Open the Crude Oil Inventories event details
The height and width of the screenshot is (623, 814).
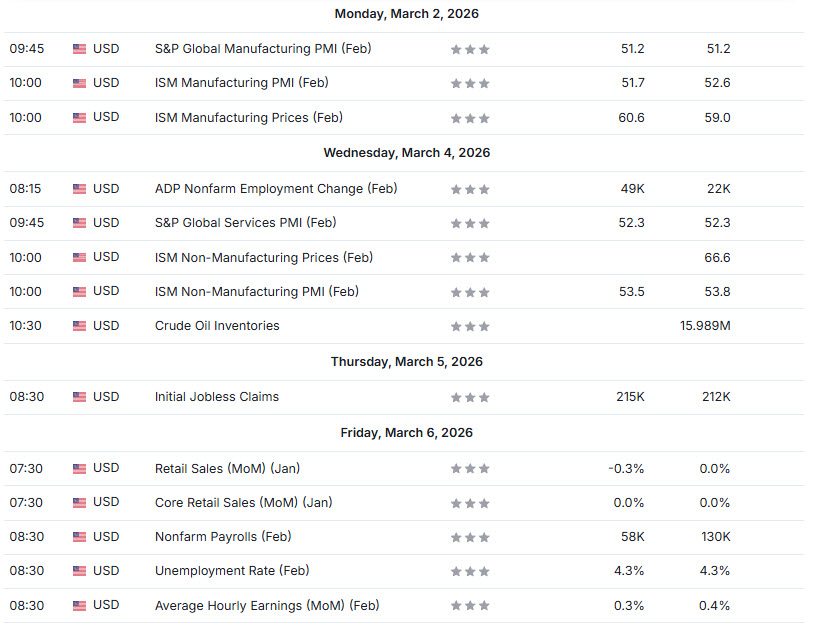tap(217, 325)
